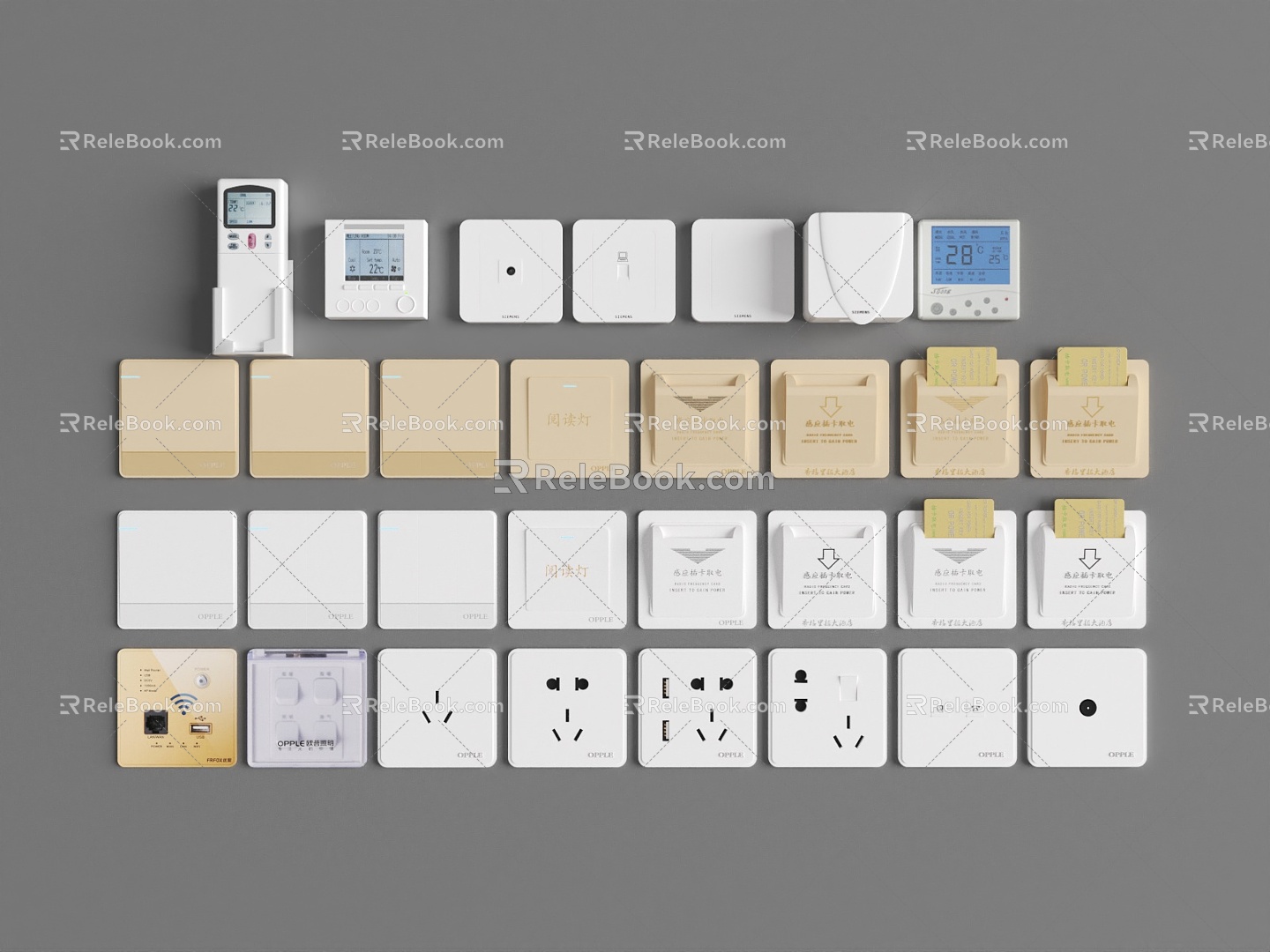The image size is (1270, 952).
Task: Select the AC remote control in wall holder
Action: pyautogui.click(x=252, y=266)
